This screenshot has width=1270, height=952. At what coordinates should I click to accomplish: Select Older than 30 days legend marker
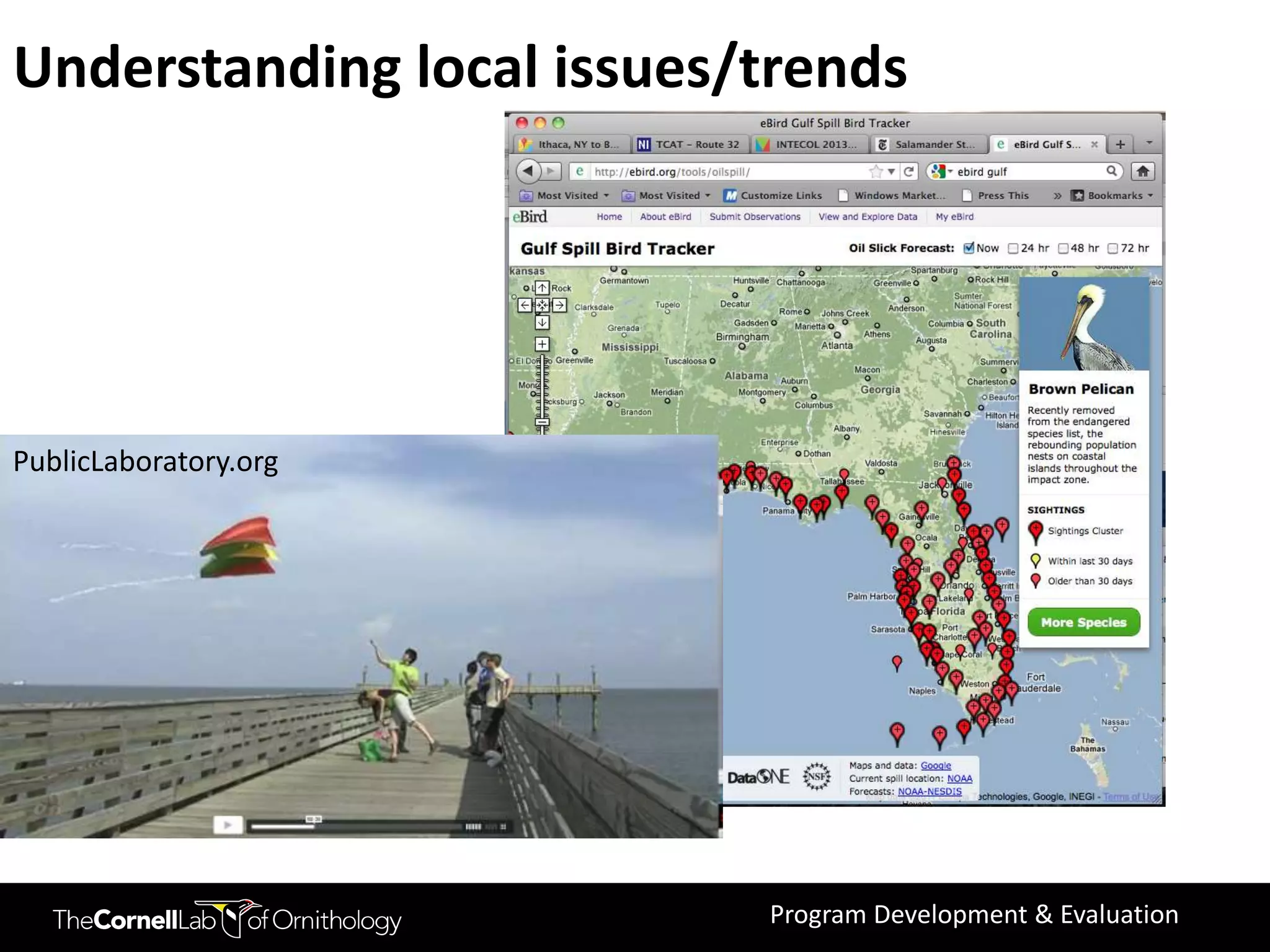(1035, 581)
